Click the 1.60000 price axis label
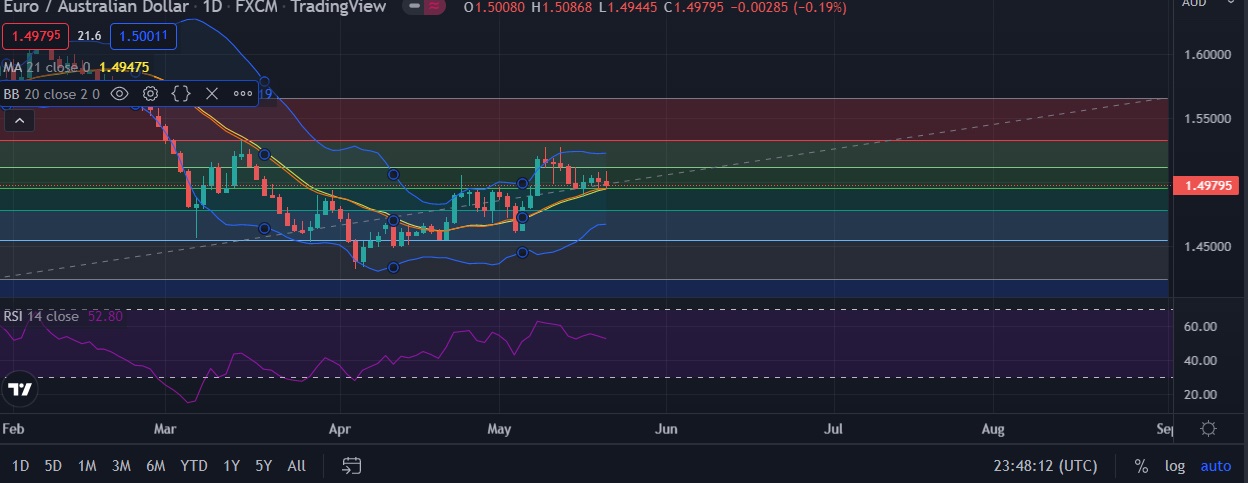1248x483 pixels. [x=1209, y=54]
